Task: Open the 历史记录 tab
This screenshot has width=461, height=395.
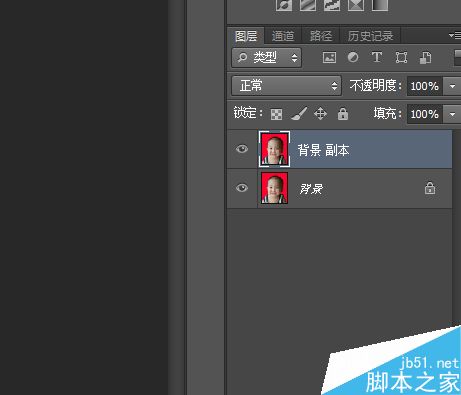Action: (370, 36)
